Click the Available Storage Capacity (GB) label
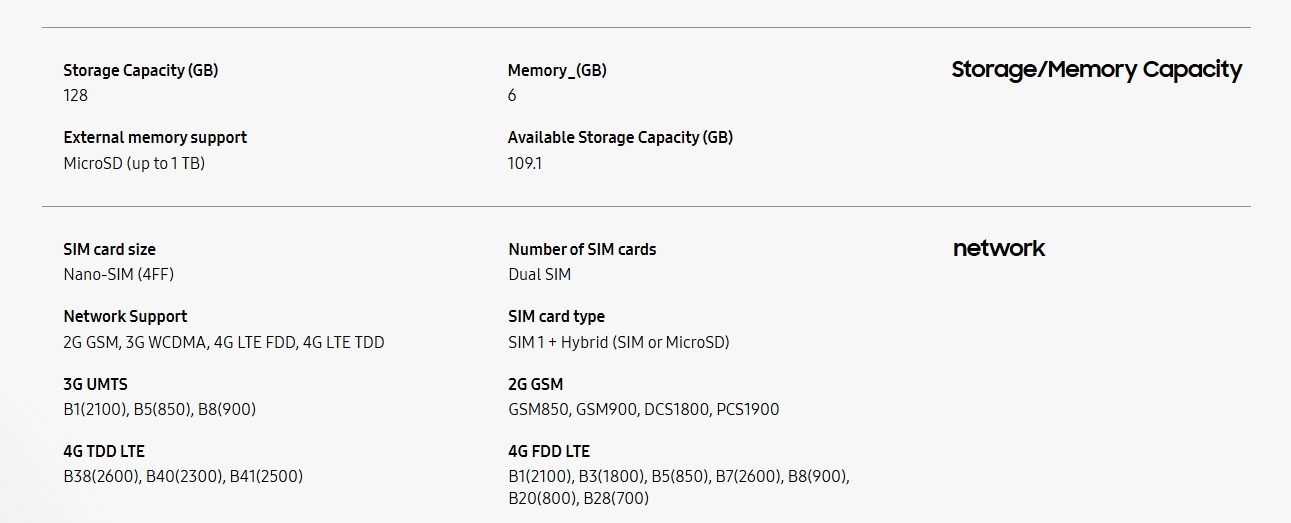Screen dimensions: 1291x523 point(620,137)
